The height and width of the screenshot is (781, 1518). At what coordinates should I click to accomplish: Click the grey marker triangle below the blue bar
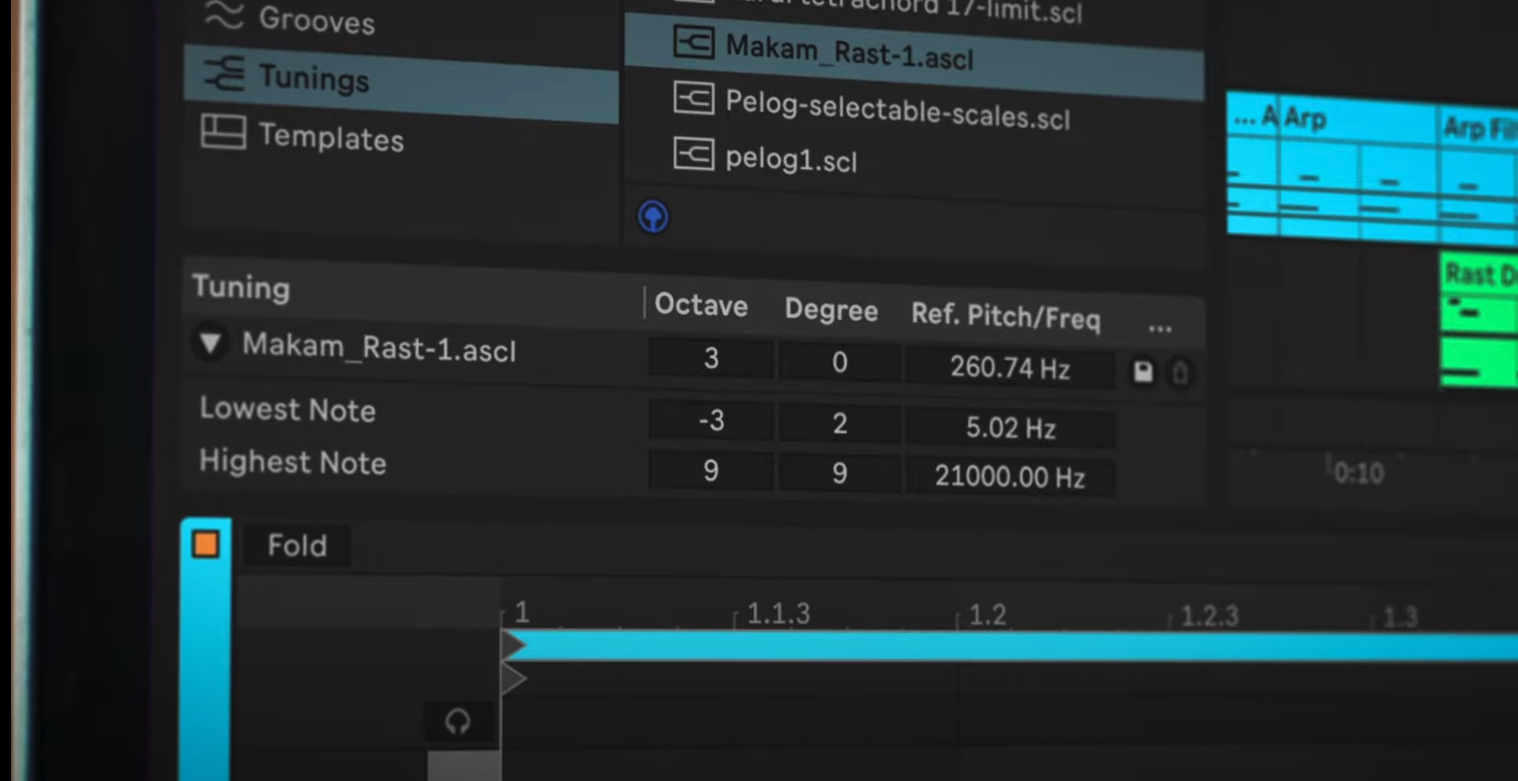click(513, 680)
